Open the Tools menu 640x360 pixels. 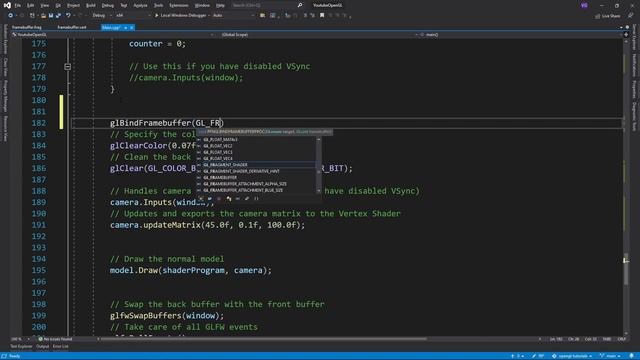pos(158,5)
